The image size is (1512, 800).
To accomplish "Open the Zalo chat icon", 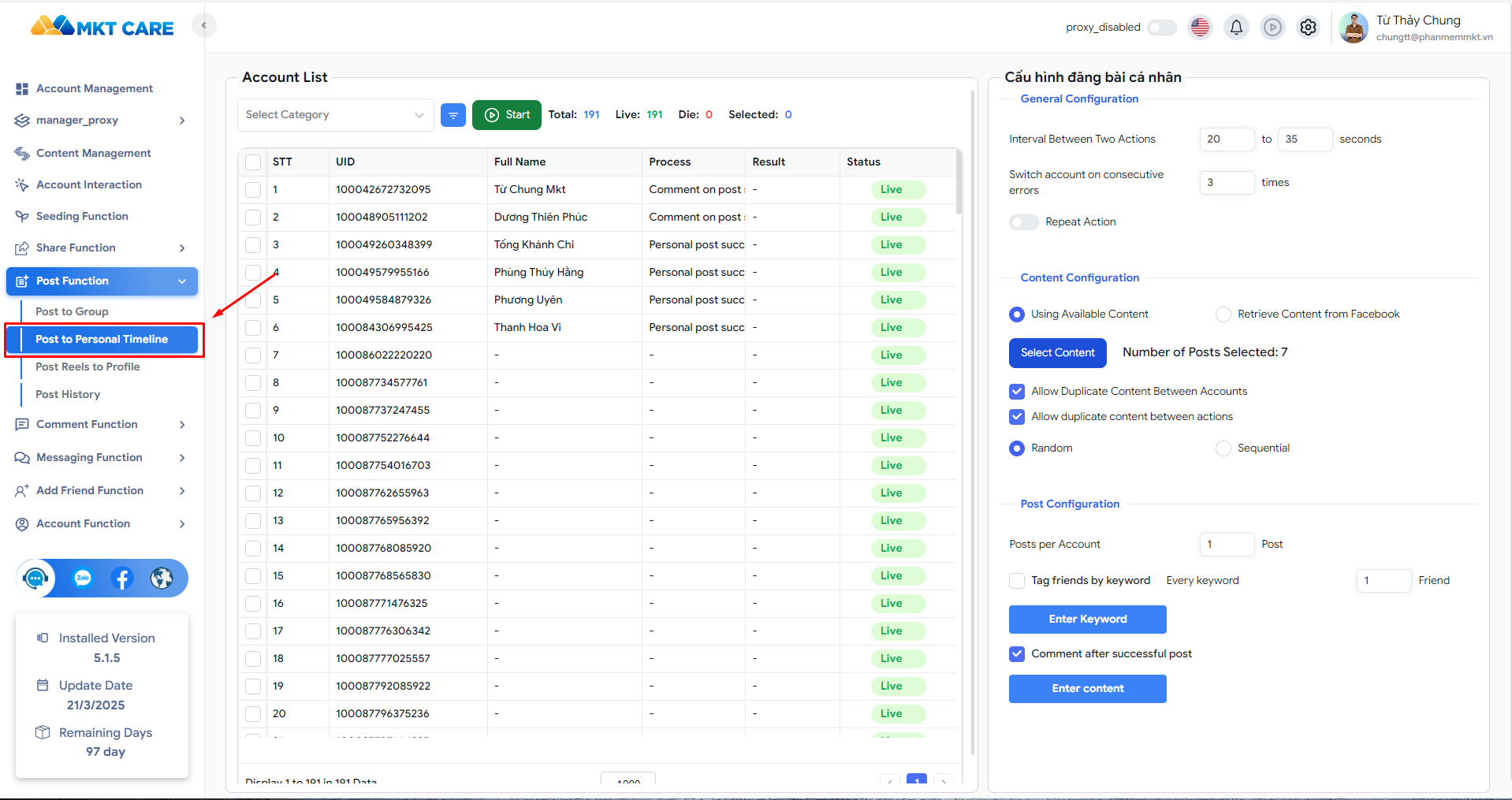I will point(83,579).
